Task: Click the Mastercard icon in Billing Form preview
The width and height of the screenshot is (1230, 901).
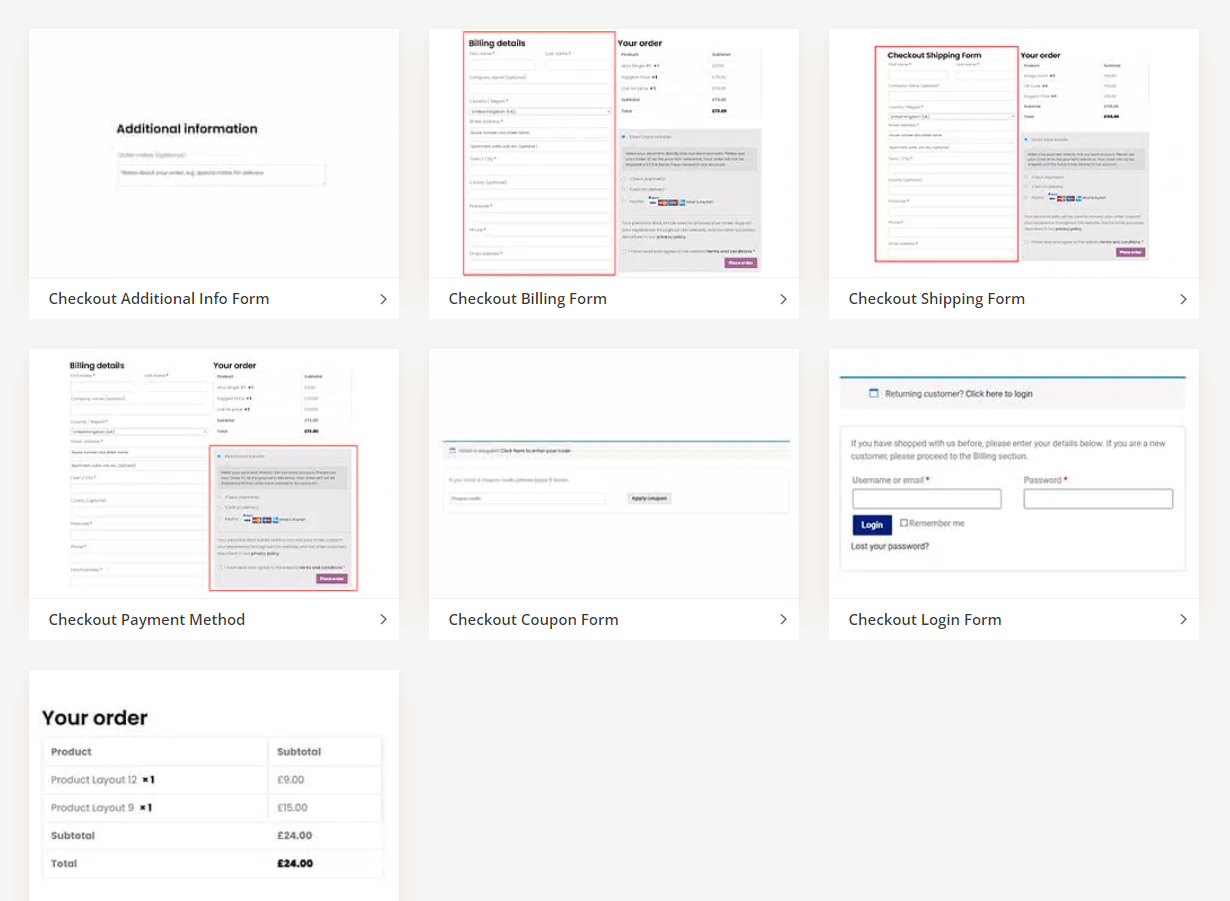Action: (x=663, y=202)
